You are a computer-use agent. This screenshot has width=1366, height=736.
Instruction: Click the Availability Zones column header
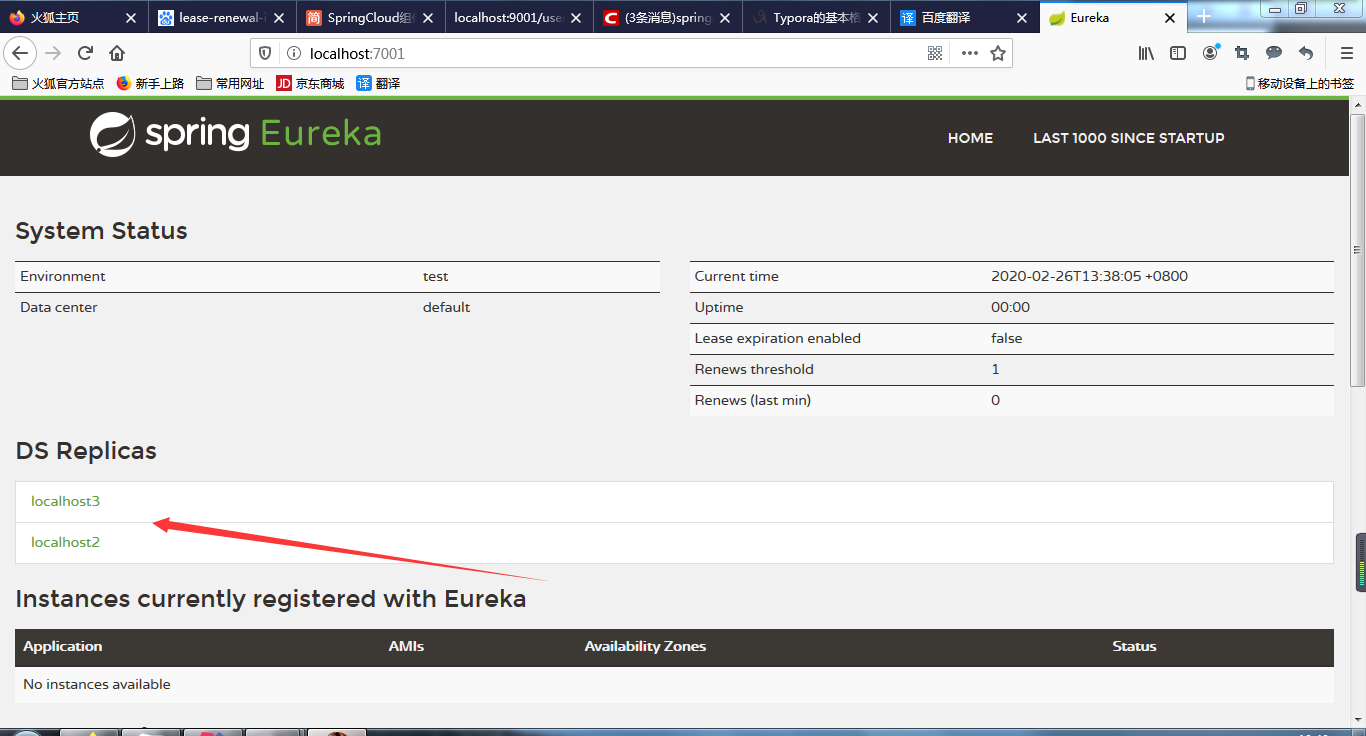coord(645,646)
